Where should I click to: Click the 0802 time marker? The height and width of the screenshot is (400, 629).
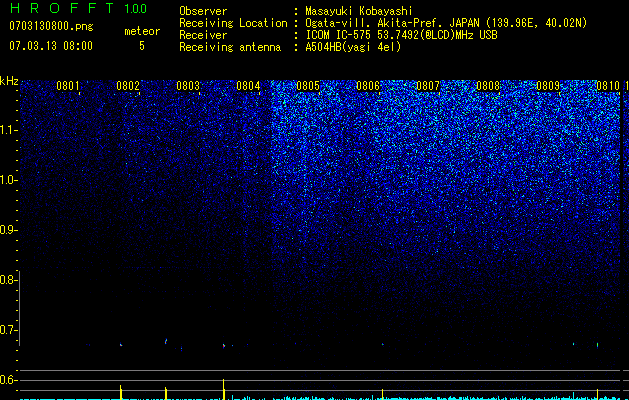pyautogui.click(x=128, y=86)
